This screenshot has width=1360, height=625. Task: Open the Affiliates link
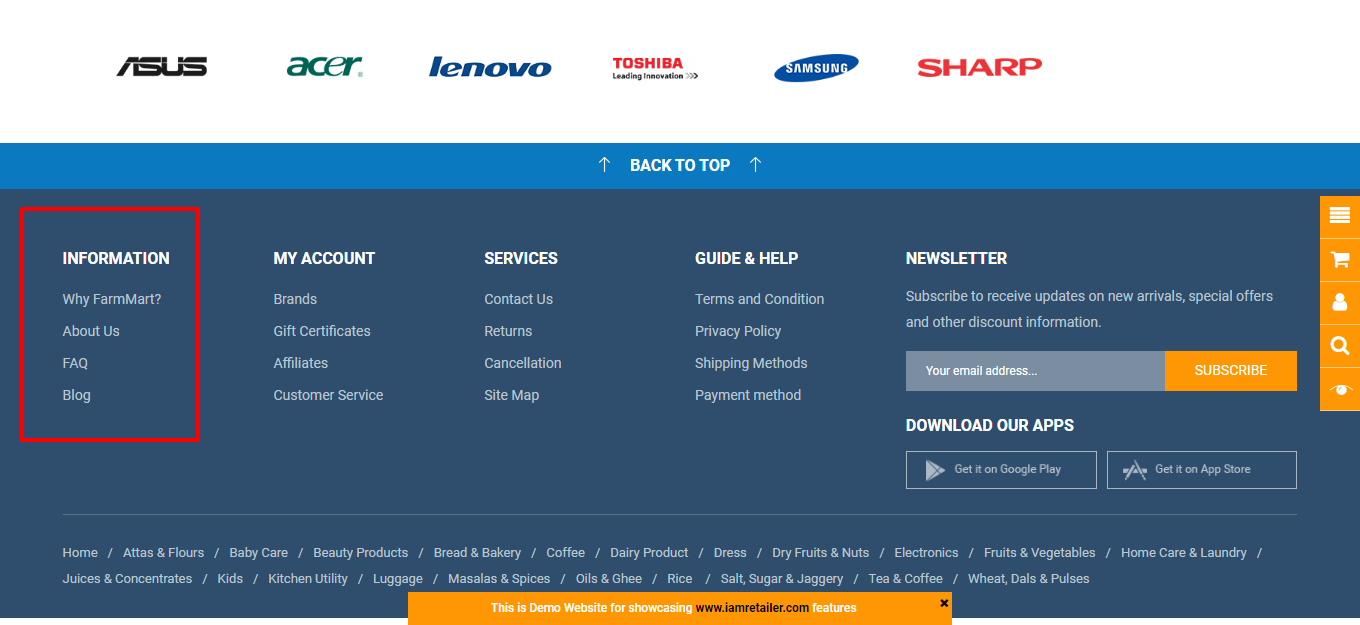301,363
